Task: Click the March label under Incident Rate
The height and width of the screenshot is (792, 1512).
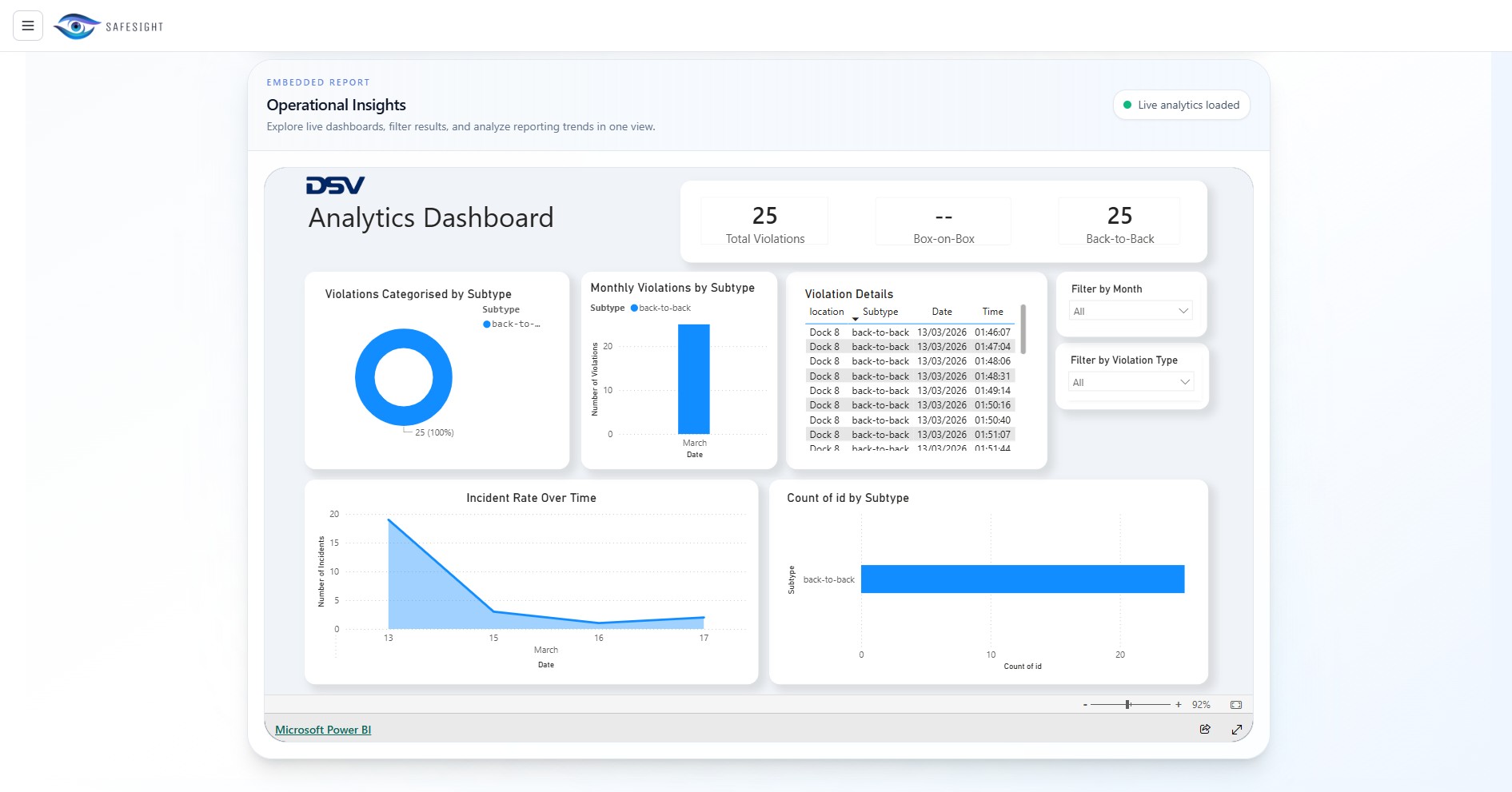Action: tap(546, 650)
